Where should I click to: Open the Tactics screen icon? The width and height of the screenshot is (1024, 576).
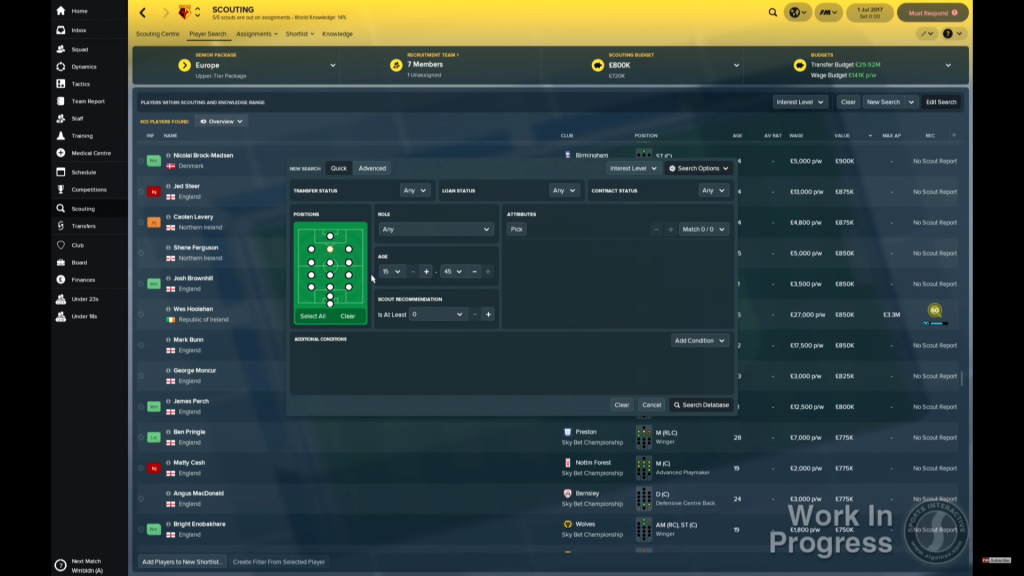click(61, 84)
